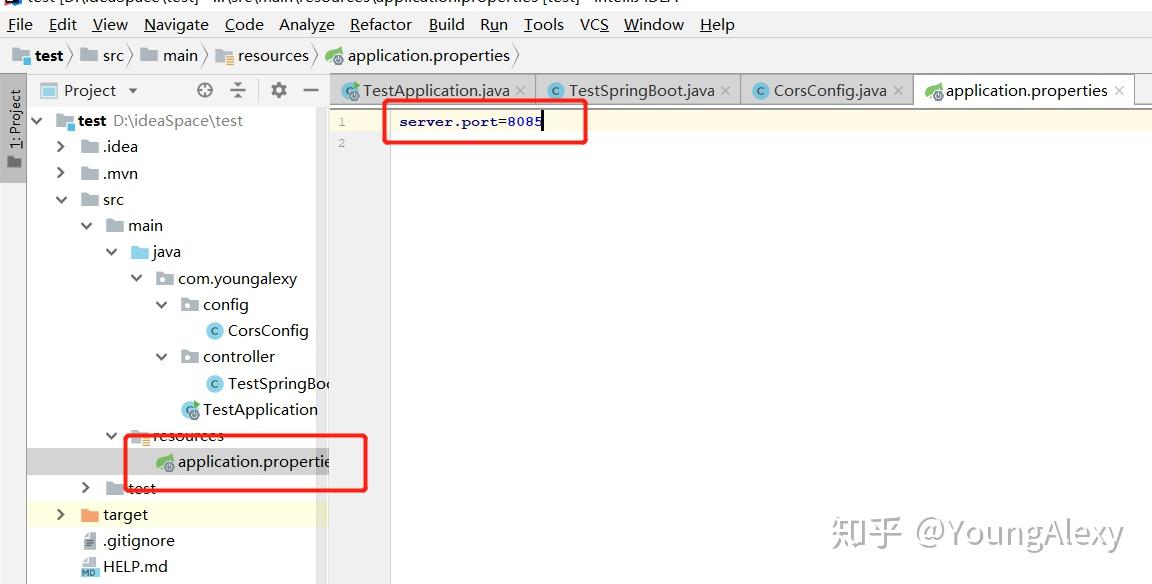Viewport: 1152px width, 584px height.
Task: Collapse the src folder in project tree
Action: 61,199
